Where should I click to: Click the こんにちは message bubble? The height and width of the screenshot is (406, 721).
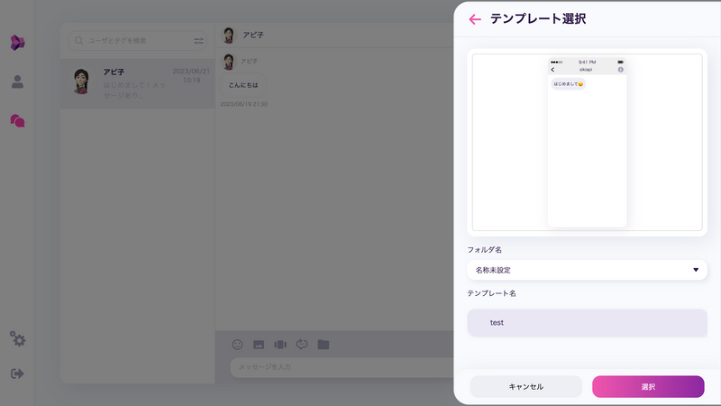(x=243, y=85)
